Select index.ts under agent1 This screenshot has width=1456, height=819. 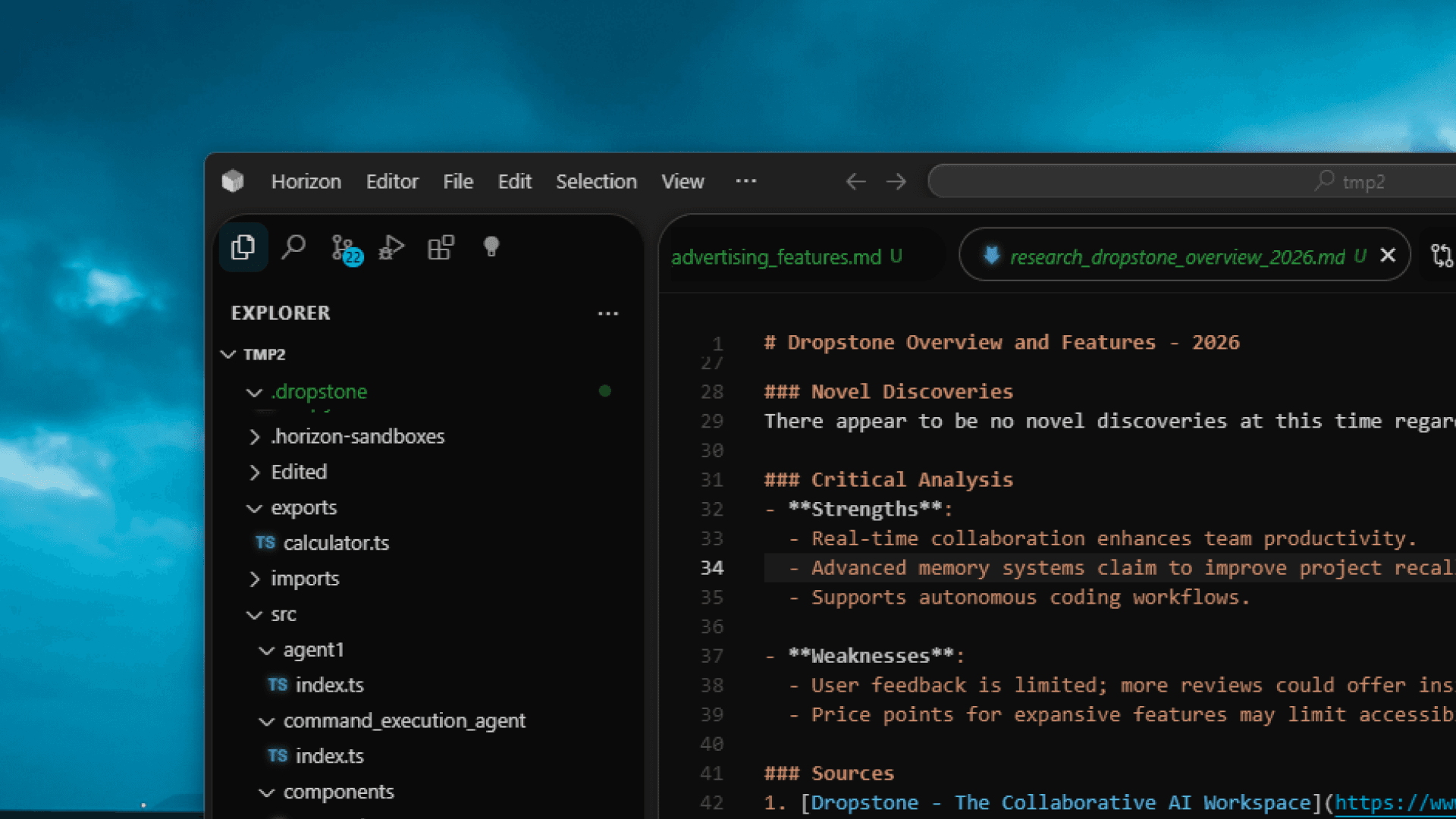[x=330, y=684]
